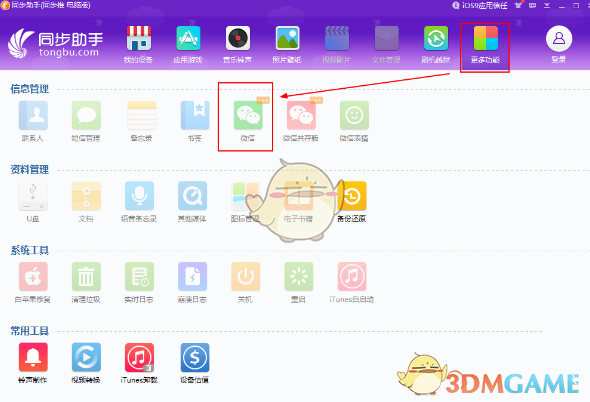
Task: Click the shirt skin icon in title bar
Action: pos(519,5)
